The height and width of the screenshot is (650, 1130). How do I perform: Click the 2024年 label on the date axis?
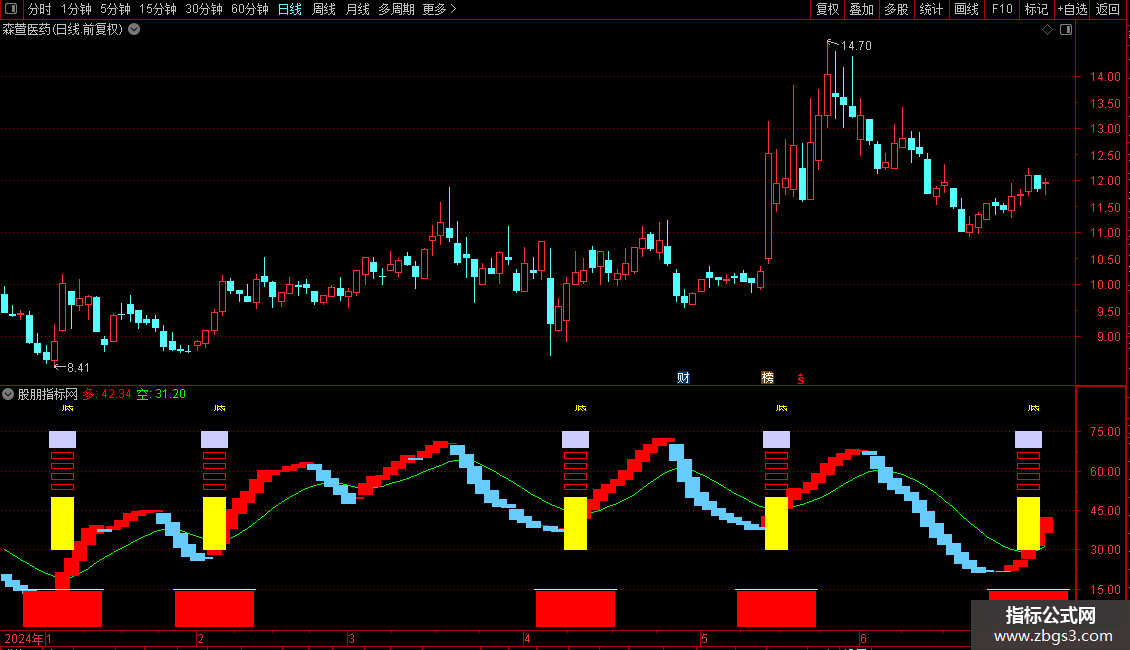[x=24, y=638]
